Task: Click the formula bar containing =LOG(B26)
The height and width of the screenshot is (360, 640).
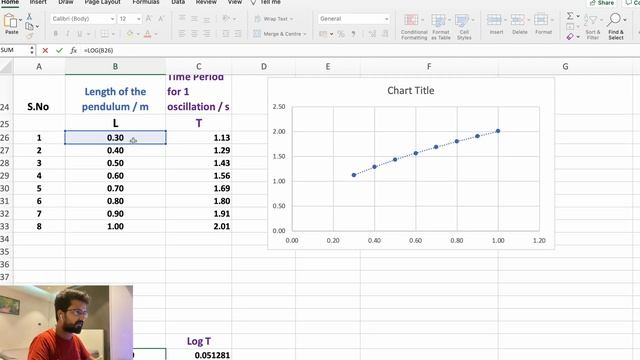Action: point(359,50)
